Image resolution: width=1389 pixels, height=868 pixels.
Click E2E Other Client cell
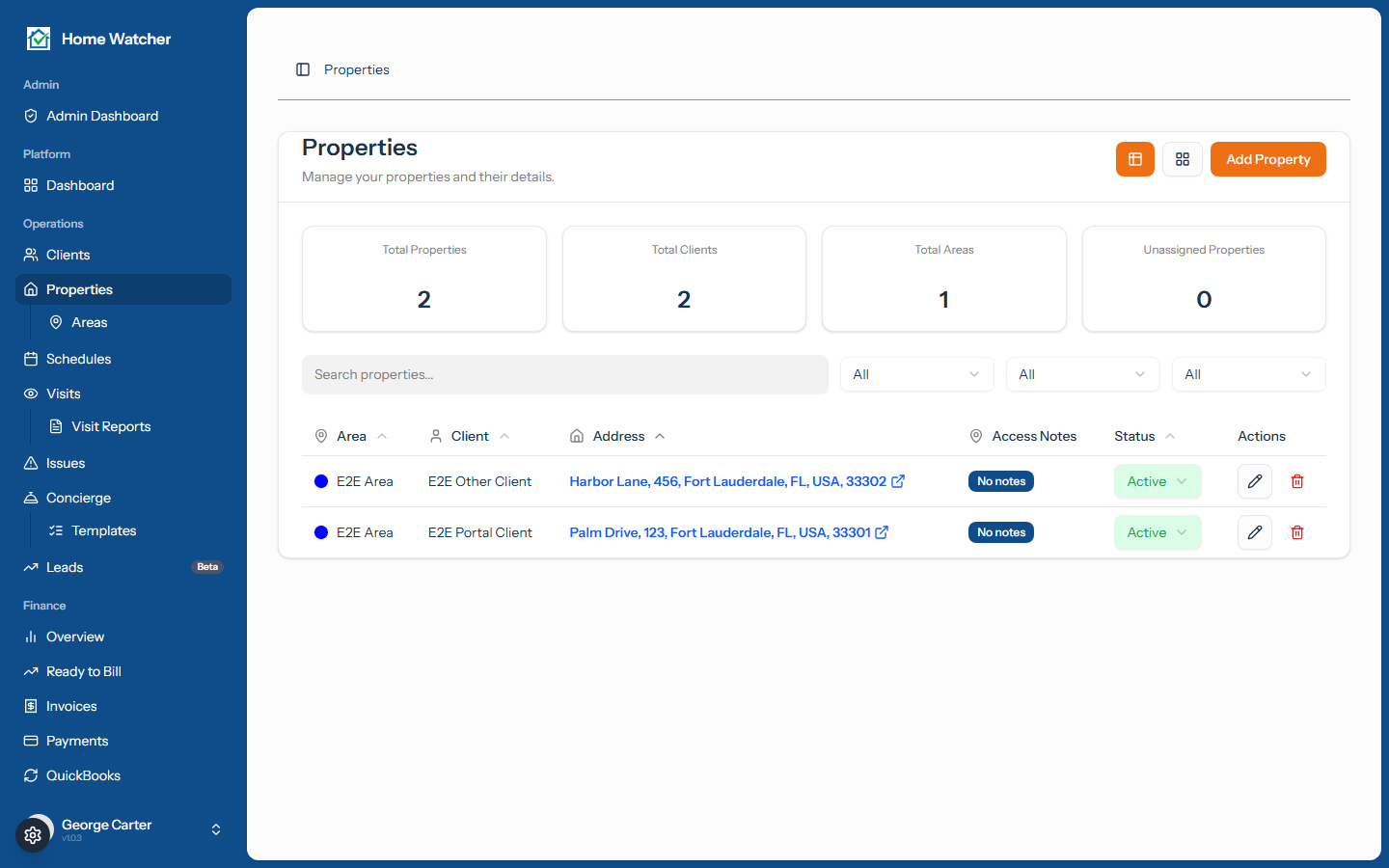pyautogui.click(x=479, y=481)
